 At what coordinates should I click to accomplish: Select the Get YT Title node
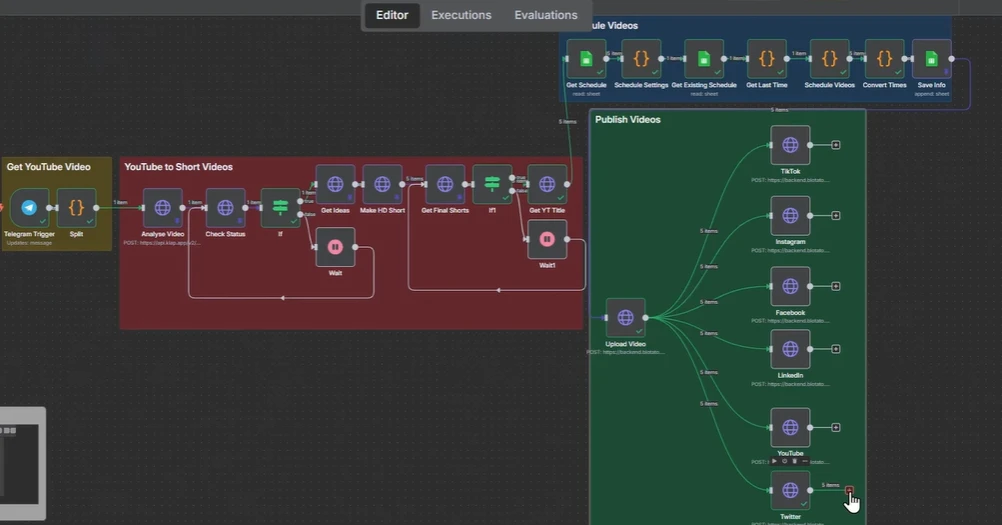point(547,184)
